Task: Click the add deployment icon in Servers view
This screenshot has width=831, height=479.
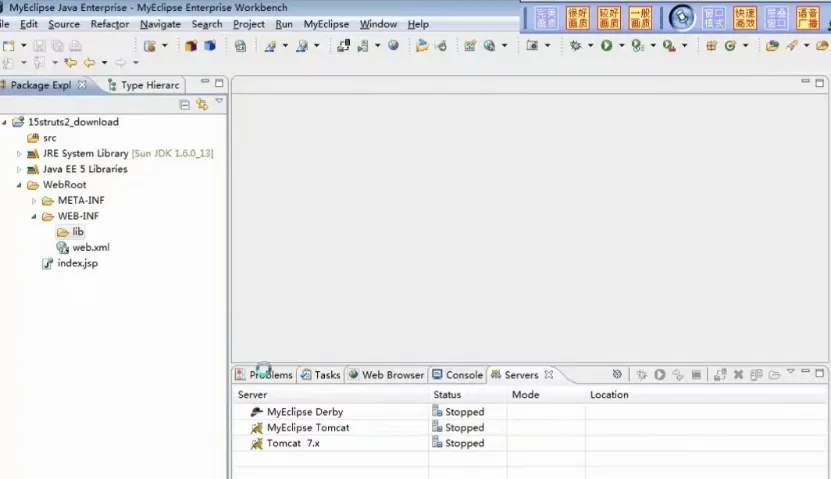Action: 720,375
